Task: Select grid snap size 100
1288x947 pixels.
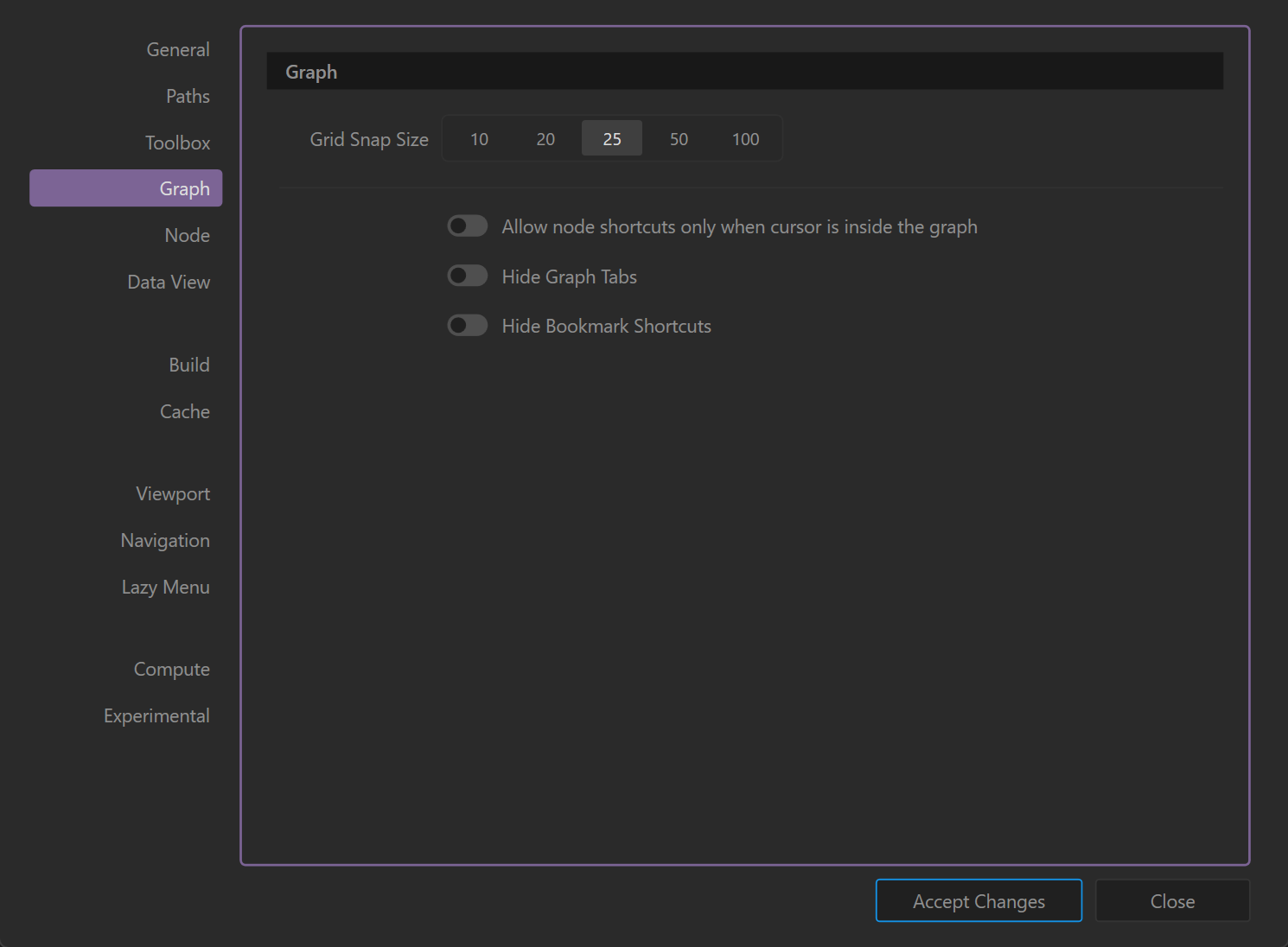Action: (745, 139)
